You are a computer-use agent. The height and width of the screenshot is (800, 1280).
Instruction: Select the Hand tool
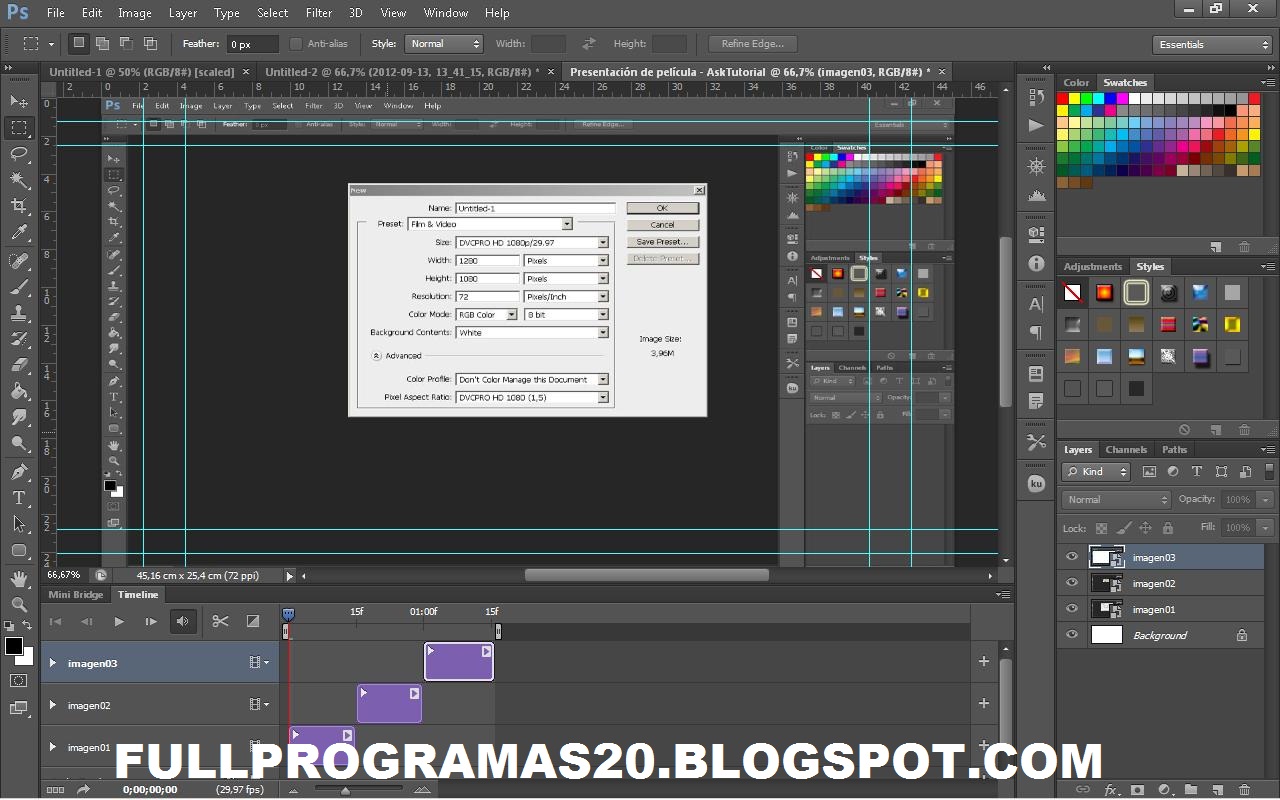pos(19,579)
